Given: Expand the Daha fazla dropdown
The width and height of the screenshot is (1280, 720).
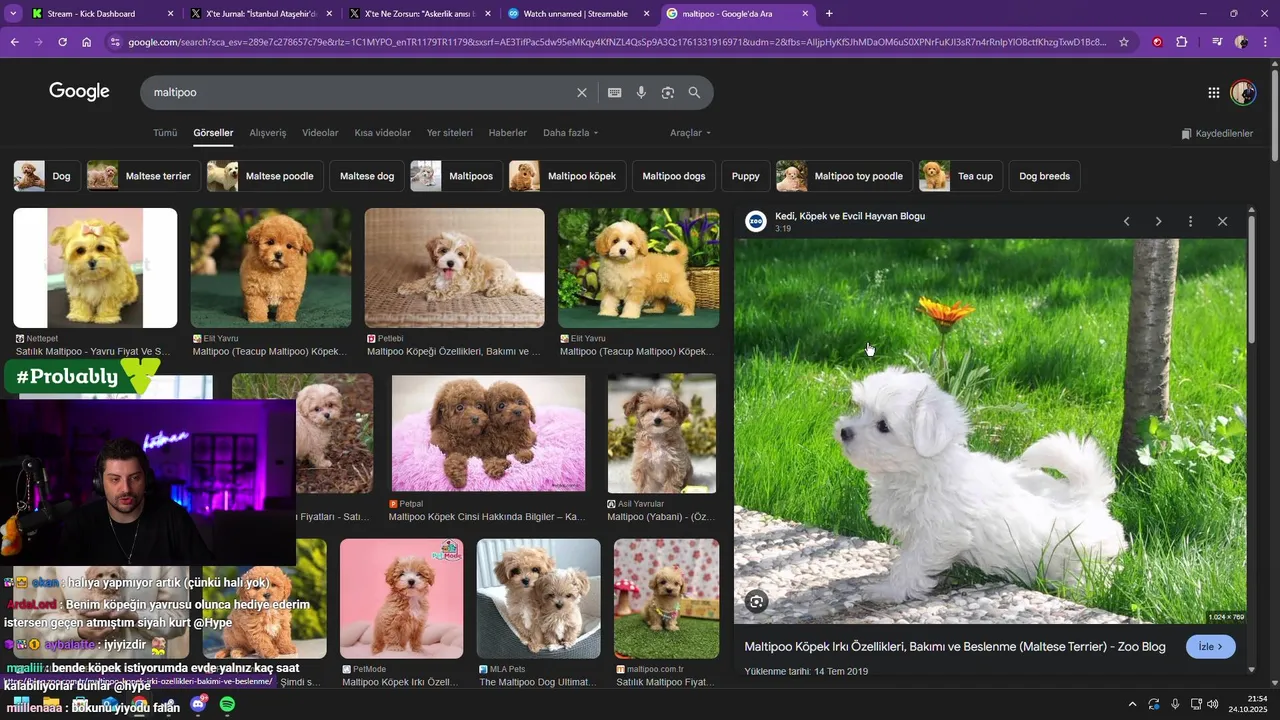Looking at the screenshot, I should click(570, 133).
